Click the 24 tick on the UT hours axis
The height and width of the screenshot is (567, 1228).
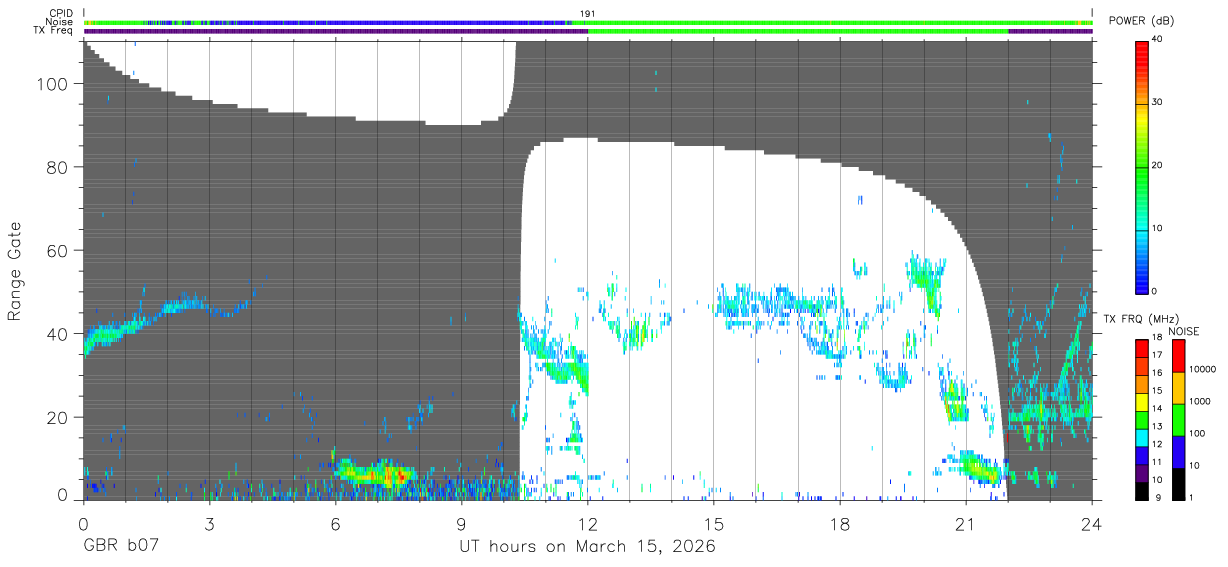1091,523
